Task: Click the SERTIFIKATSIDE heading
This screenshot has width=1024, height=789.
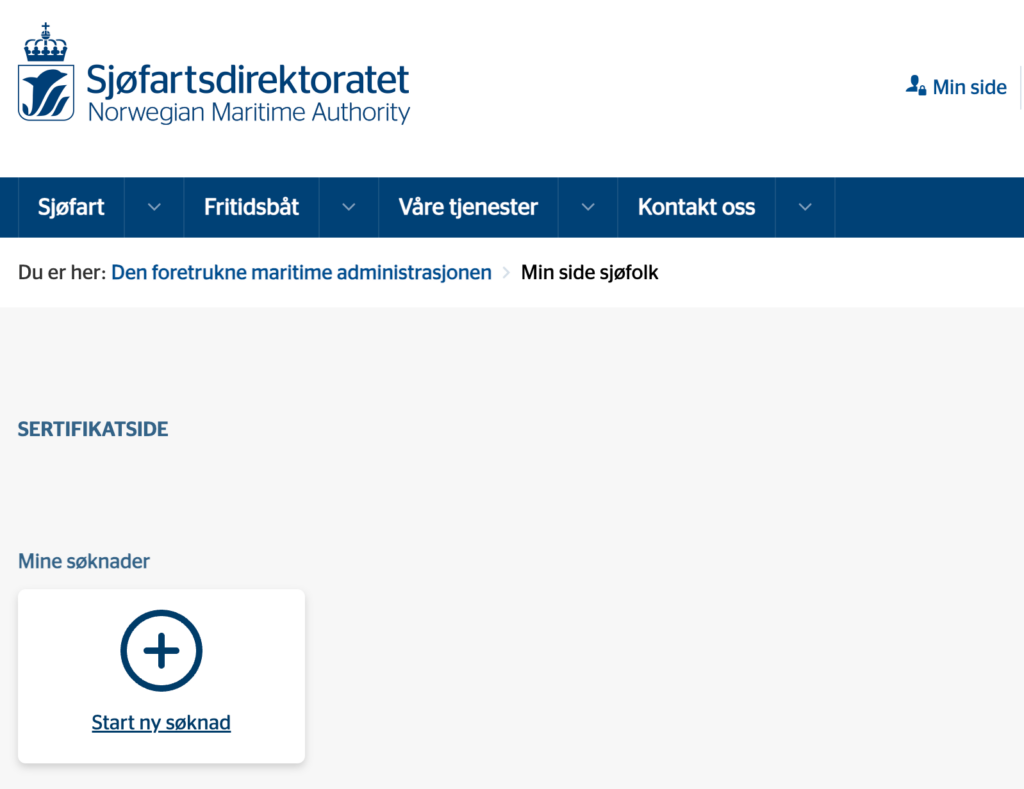Action: [93, 429]
